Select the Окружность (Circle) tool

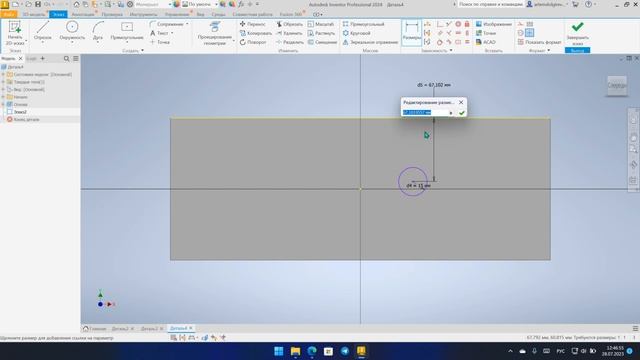72,31
